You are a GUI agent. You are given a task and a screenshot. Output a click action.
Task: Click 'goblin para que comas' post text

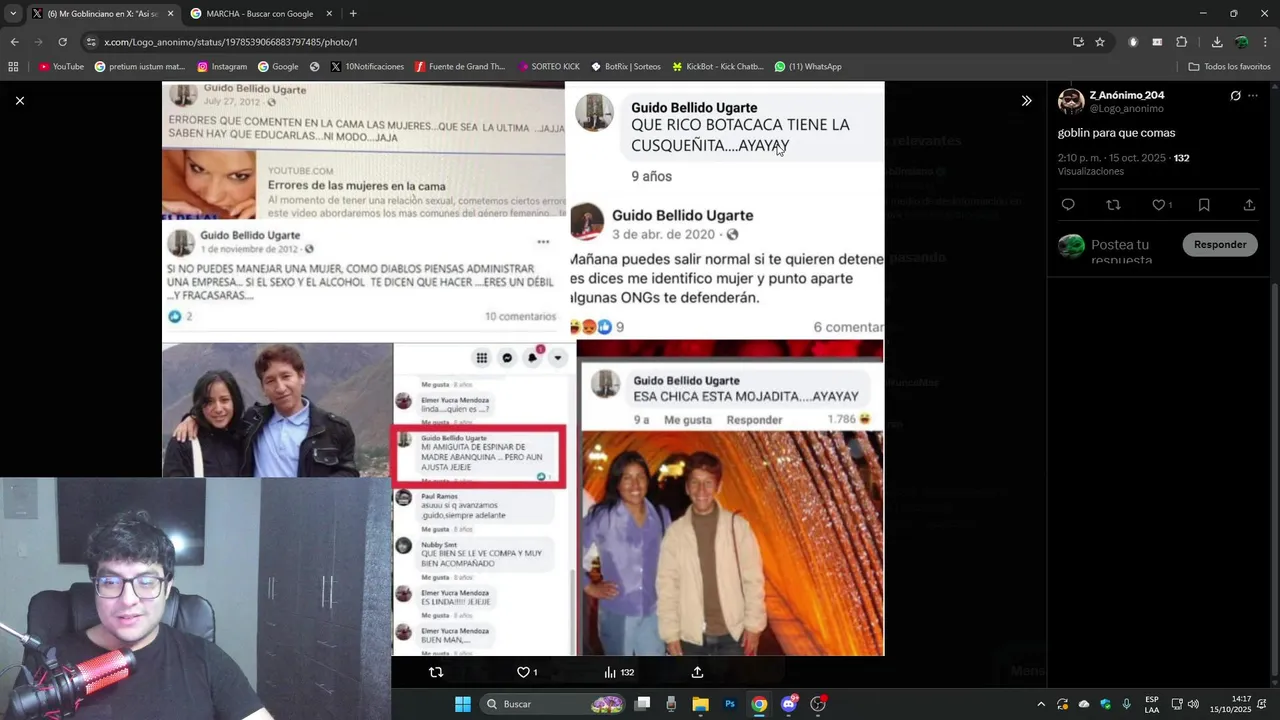pos(1116,133)
